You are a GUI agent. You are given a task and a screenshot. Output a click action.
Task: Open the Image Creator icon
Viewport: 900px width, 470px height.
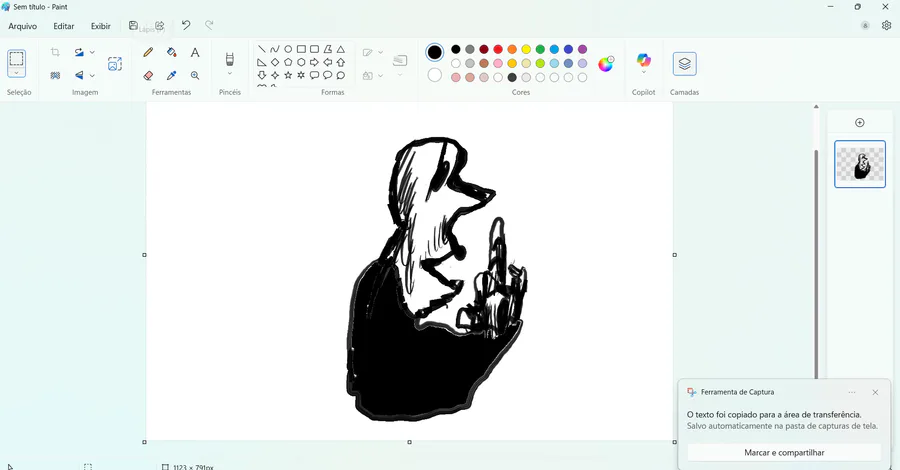coord(115,64)
